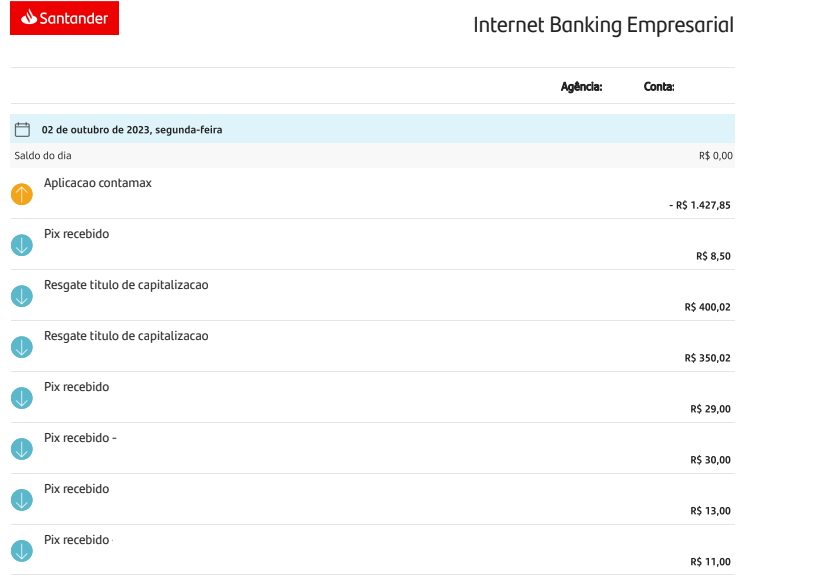Click the calendar icon beside 02 de outubro
Screen dimensions: 837x588
point(22,129)
